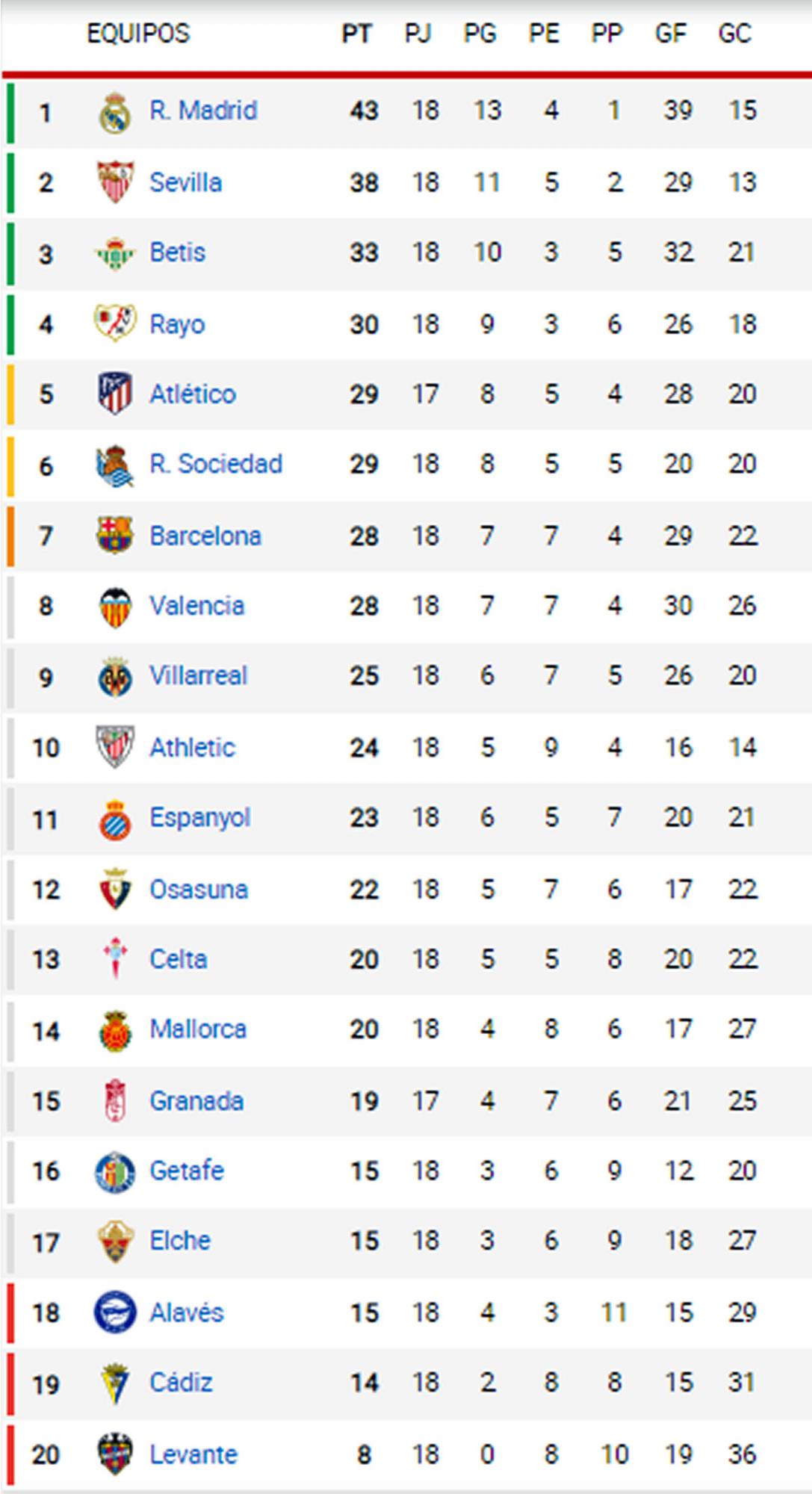Click the Barcelona crest icon
Viewport: 812px width, 1494px height.
pos(115,536)
